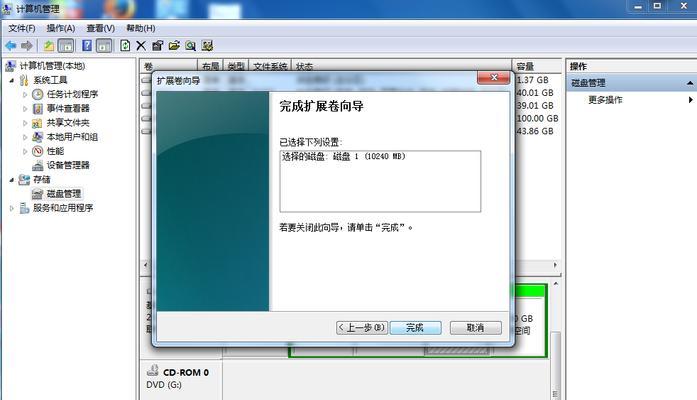Image resolution: width=697 pixels, height=400 pixels.
Task: Click the 上一步(B) back button
Action: tap(362, 328)
